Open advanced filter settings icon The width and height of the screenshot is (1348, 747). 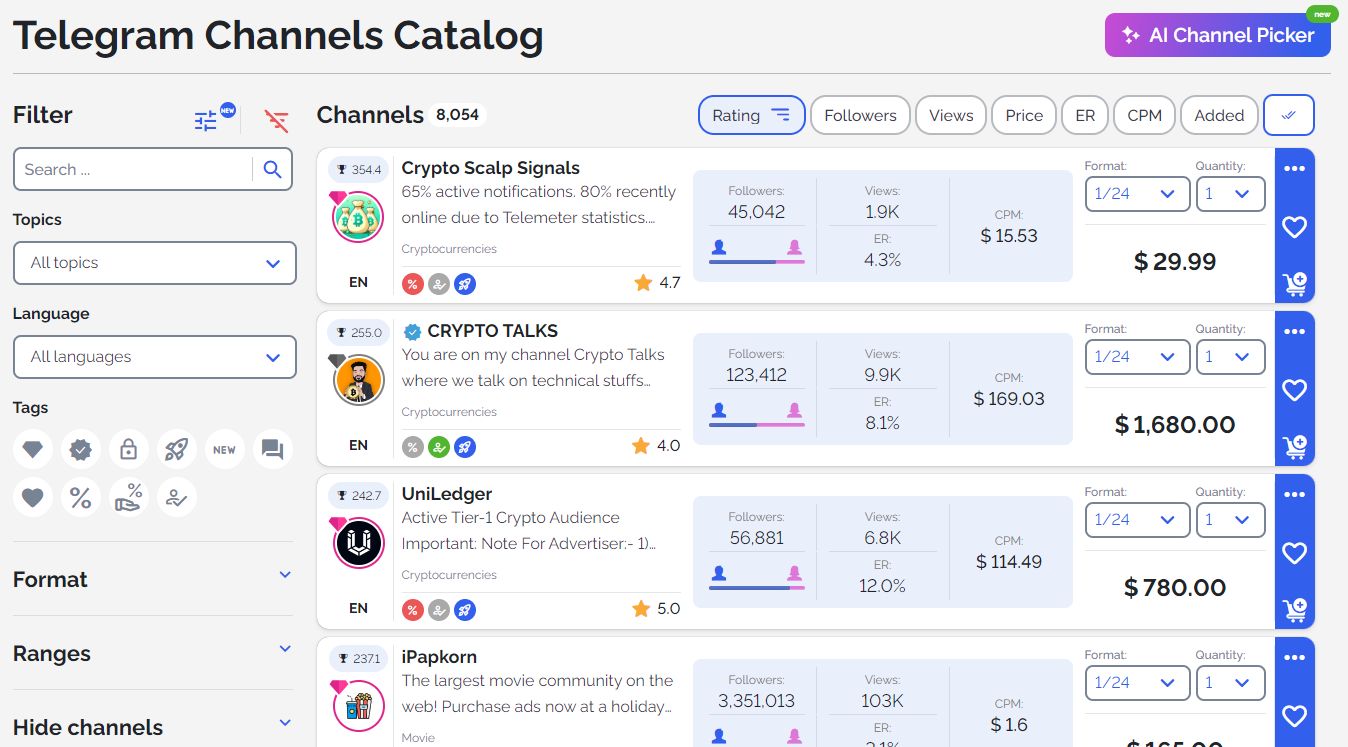206,121
